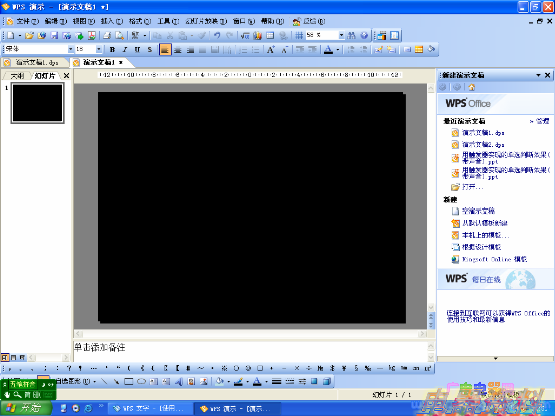Image resolution: width=555 pixels, height=416 pixels.
Task: Toggle text Shadow formatting
Action: click(x=149, y=50)
